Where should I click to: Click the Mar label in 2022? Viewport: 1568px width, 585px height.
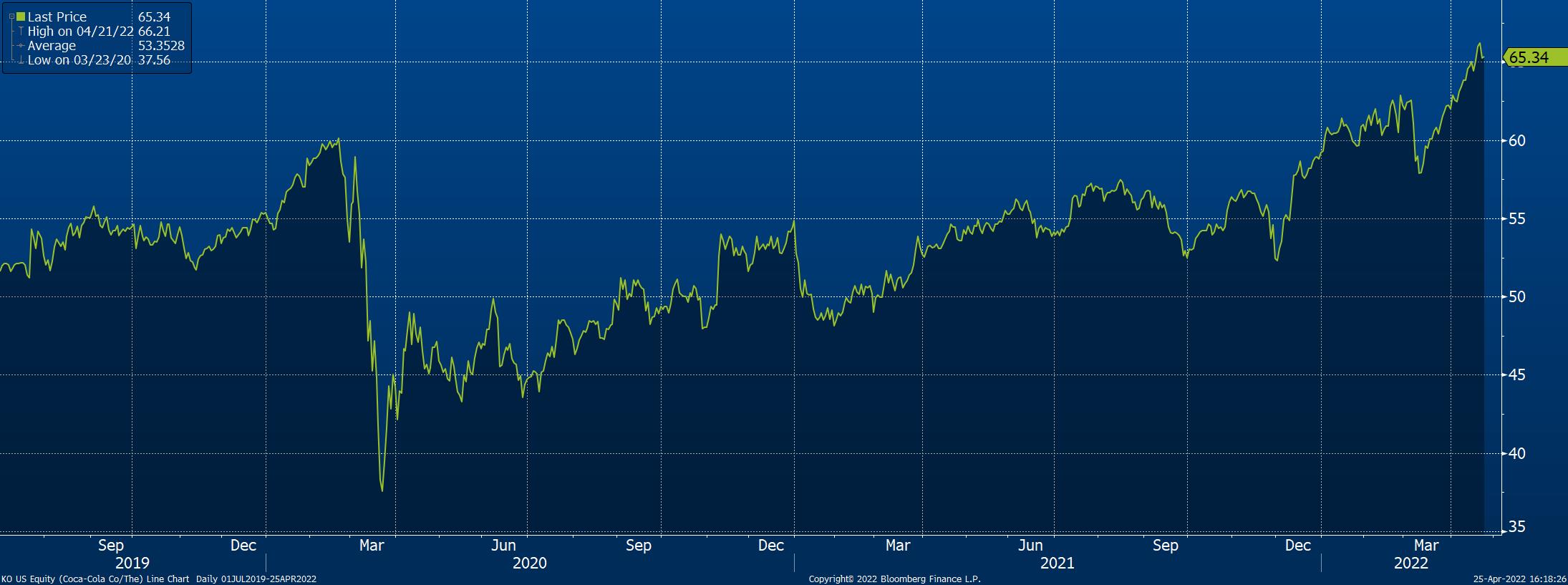click(x=1427, y=546)
